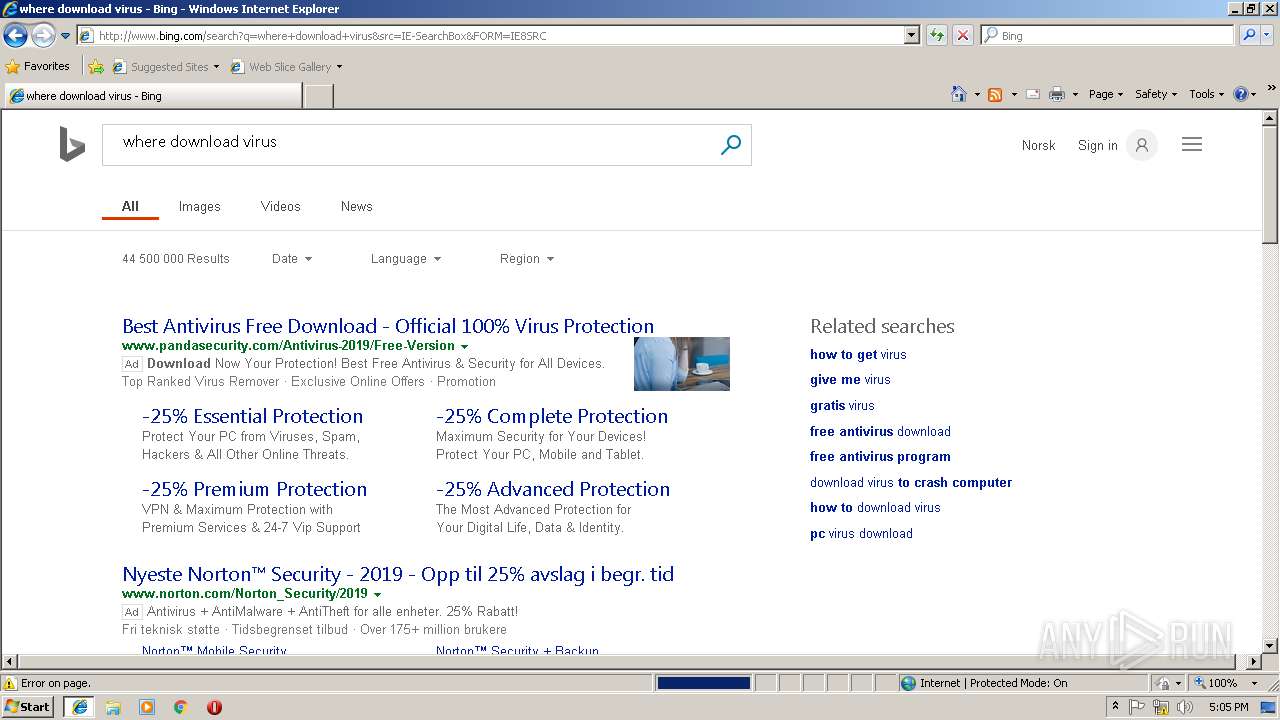
Task: Click the user avatar icon
Action: [x=1141, y=145]
